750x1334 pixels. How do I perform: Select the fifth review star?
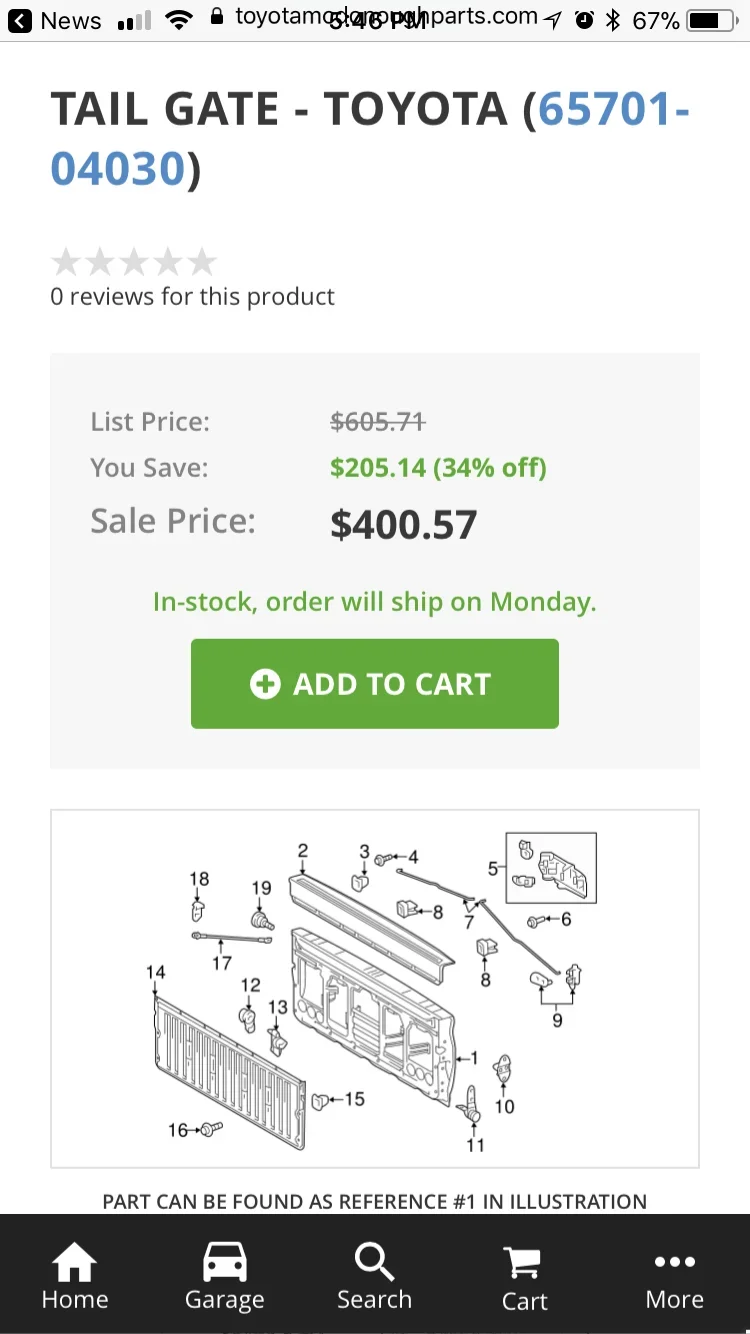[x=202, y=262]
